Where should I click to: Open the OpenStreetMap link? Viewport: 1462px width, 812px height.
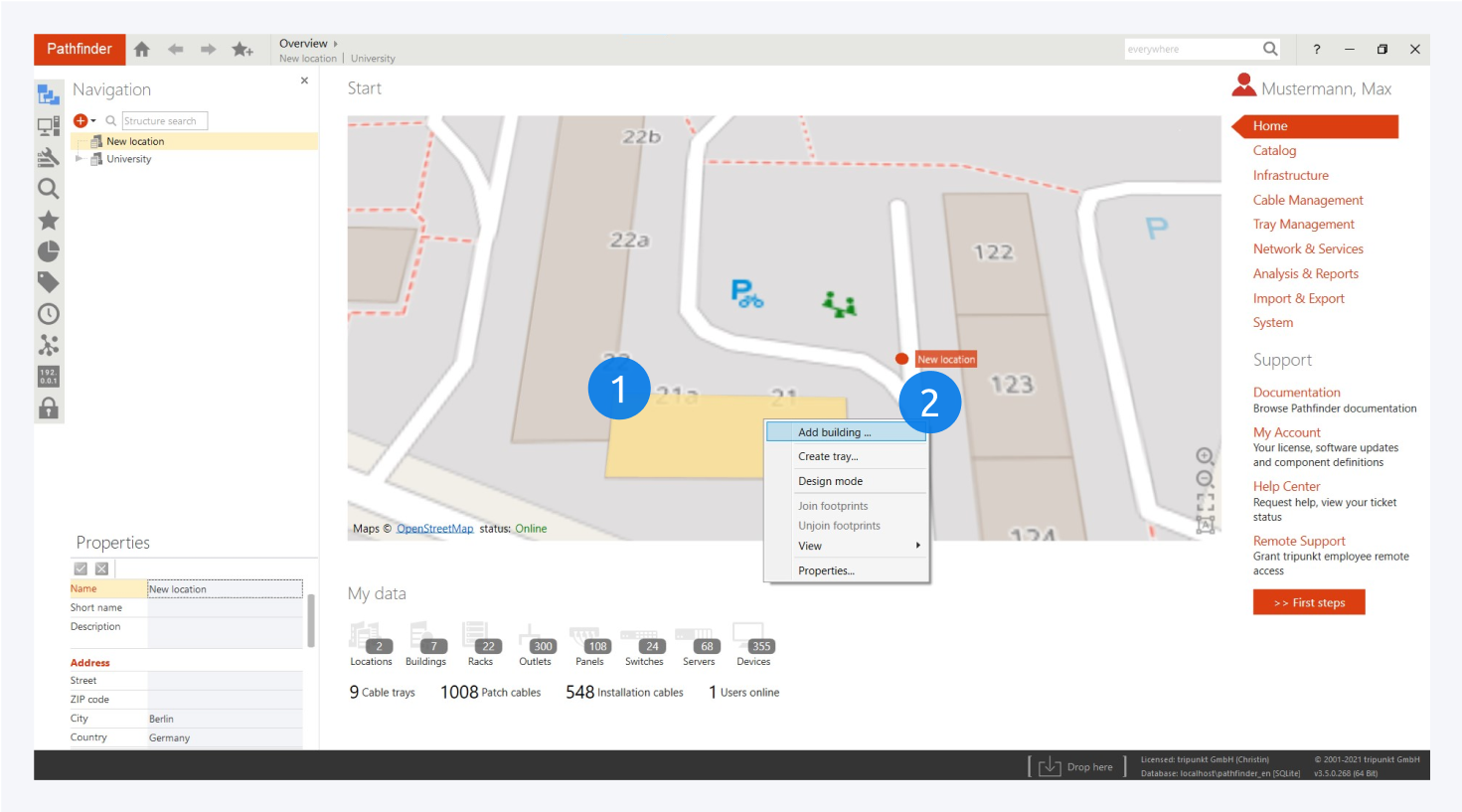click(x=434, y=529)
